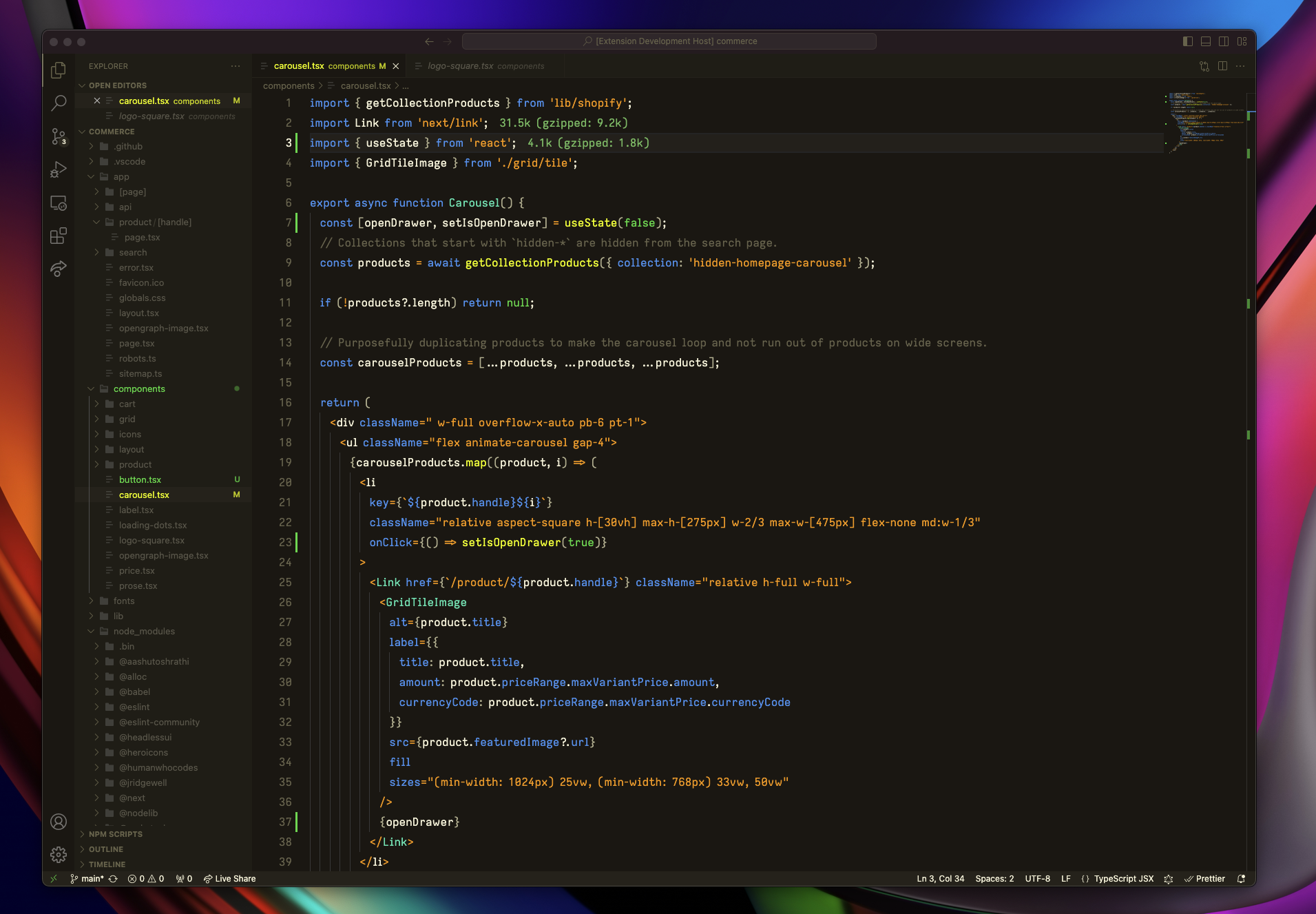Click the ports forwarded indicator showing 0

coord(184,879)
